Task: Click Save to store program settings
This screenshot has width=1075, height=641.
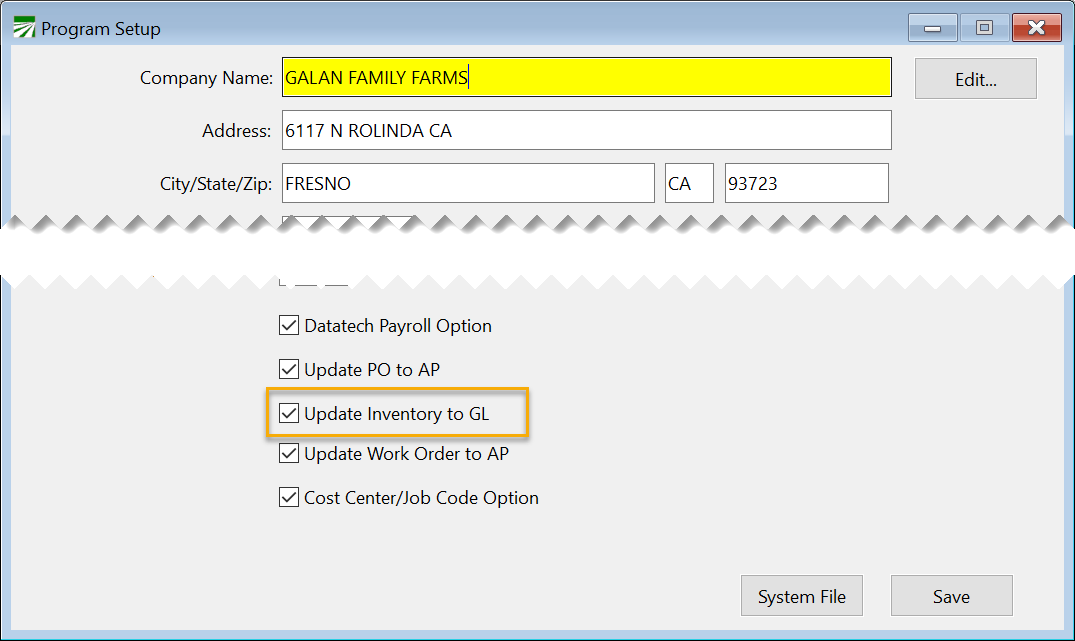Action: tap(951, 597)
